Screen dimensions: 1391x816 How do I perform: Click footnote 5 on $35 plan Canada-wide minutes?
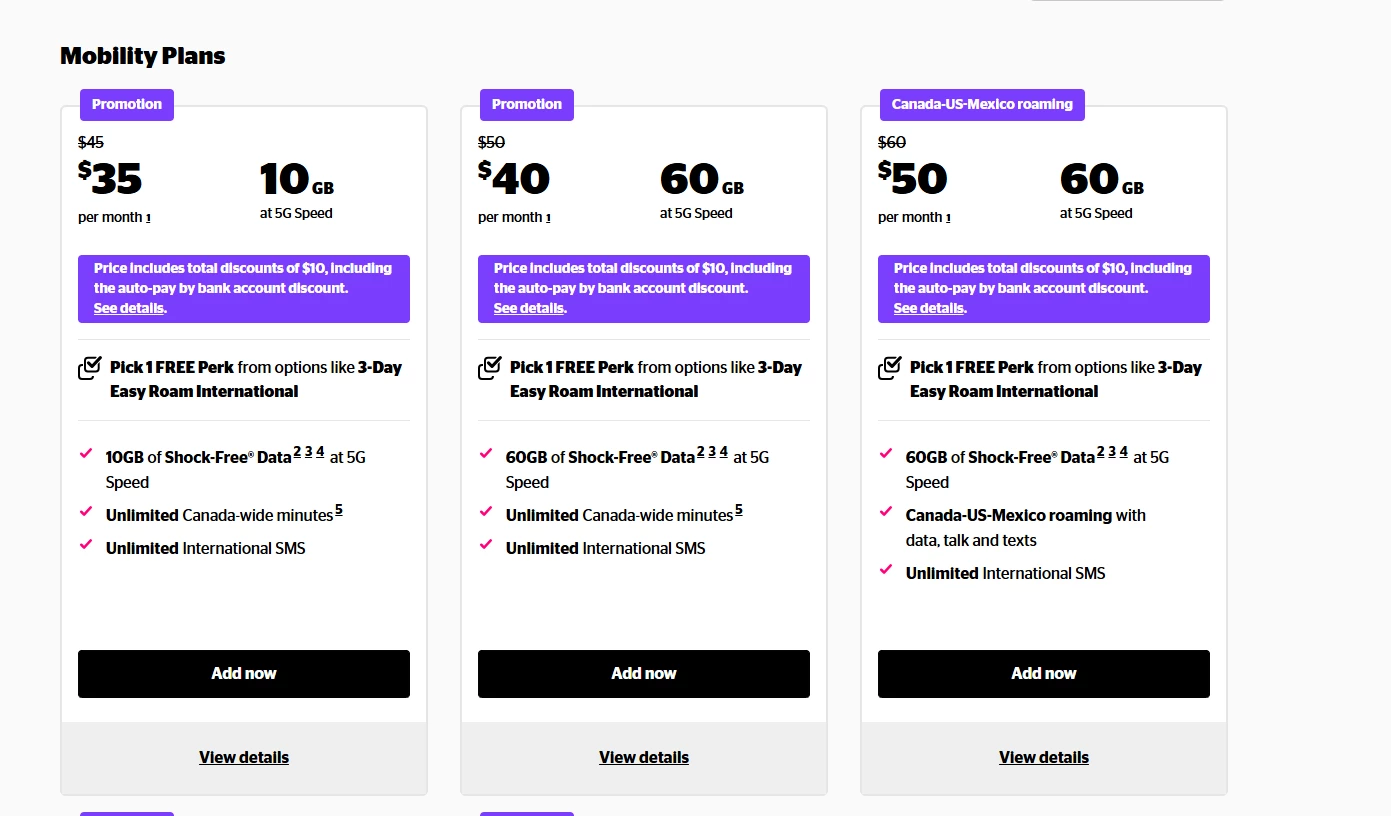coord(339,511)
